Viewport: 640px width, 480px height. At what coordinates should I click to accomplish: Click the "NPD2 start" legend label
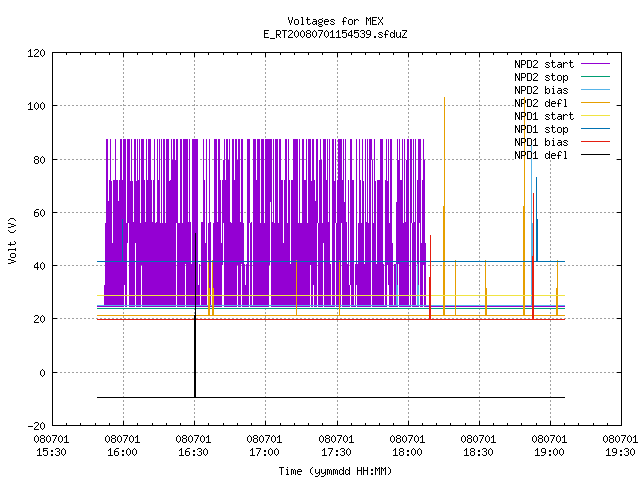(x=544, y=64)
